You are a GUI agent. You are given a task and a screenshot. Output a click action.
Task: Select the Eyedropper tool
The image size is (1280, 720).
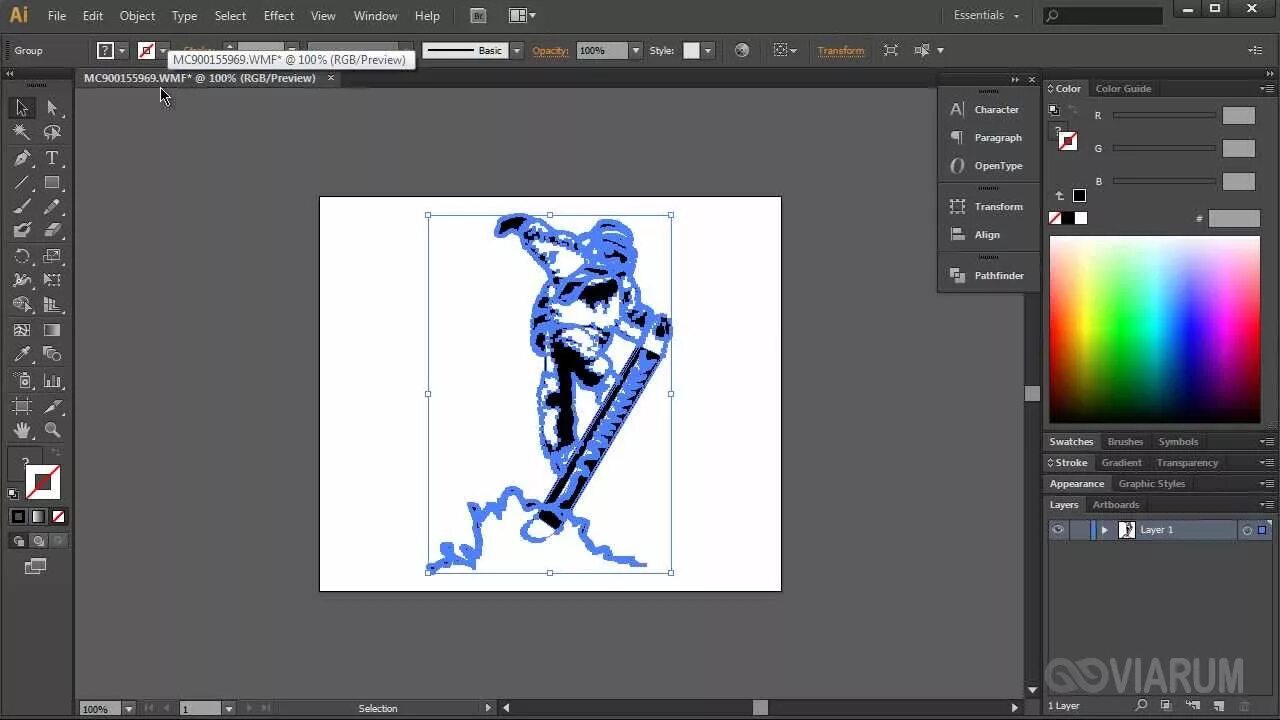coord(22,353)
